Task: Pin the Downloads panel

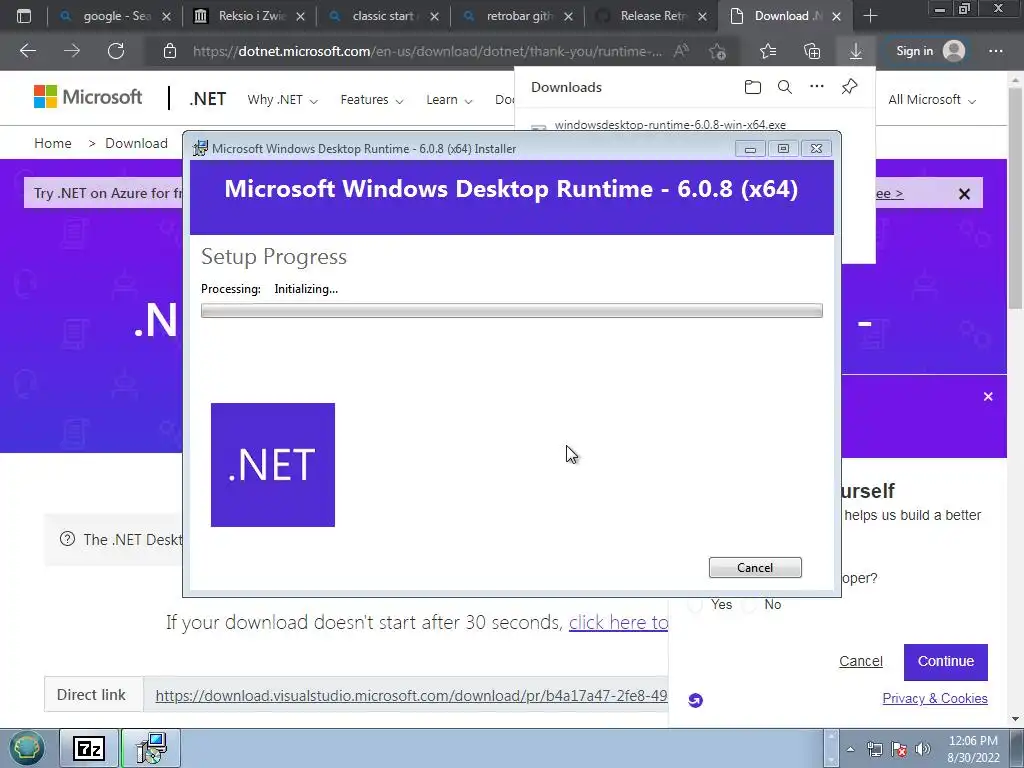Action: [849, 87]
